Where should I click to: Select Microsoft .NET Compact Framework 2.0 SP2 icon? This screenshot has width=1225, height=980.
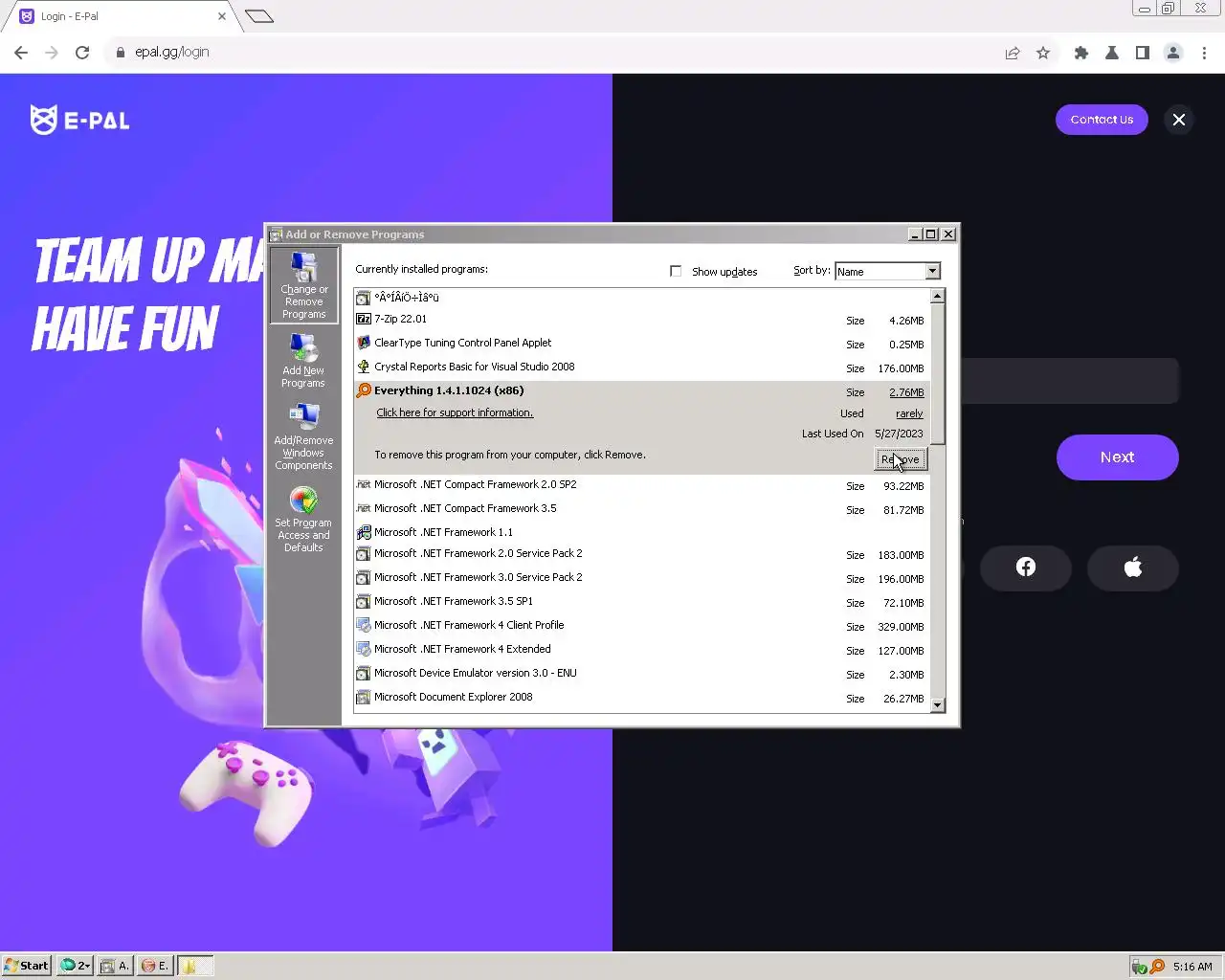coord(364,484)
